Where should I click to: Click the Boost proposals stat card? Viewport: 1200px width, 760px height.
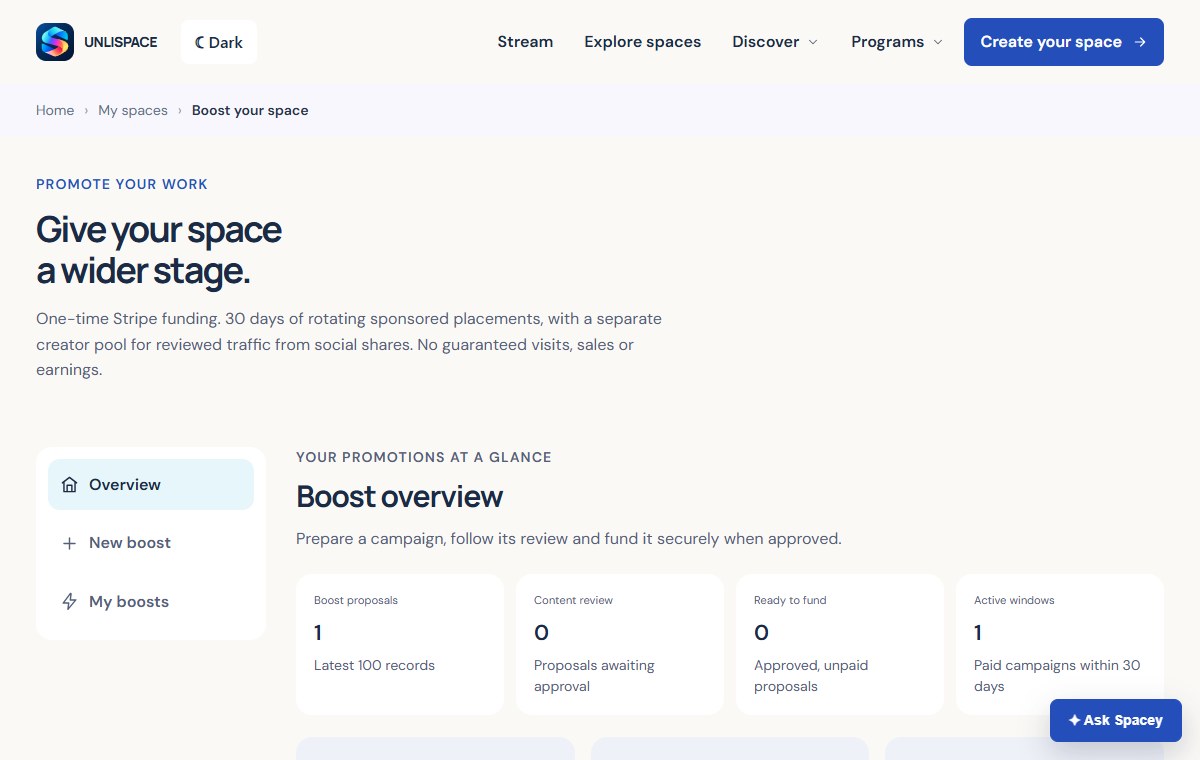400,644
